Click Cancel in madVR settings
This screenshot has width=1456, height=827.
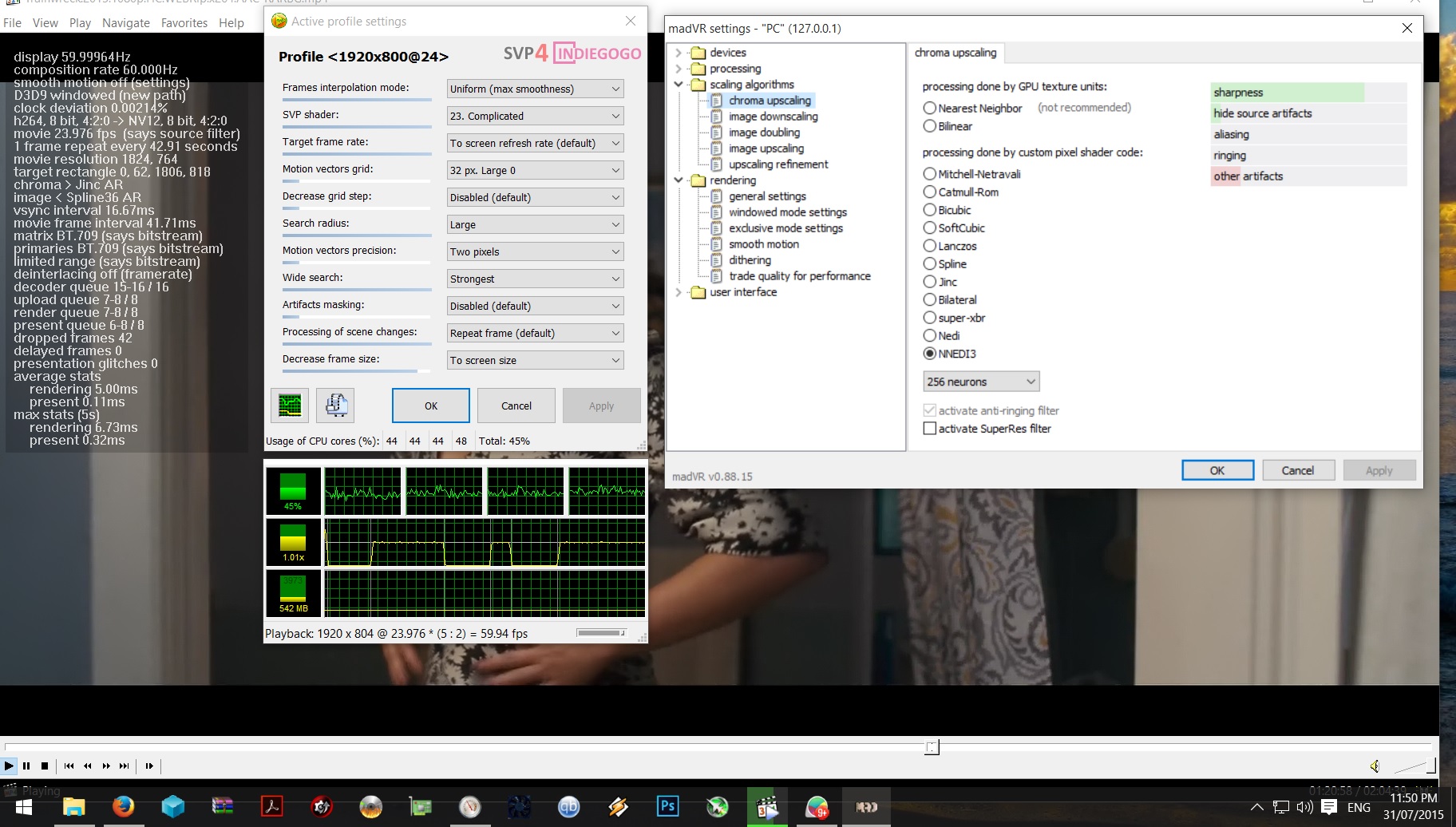(1297, 470)
